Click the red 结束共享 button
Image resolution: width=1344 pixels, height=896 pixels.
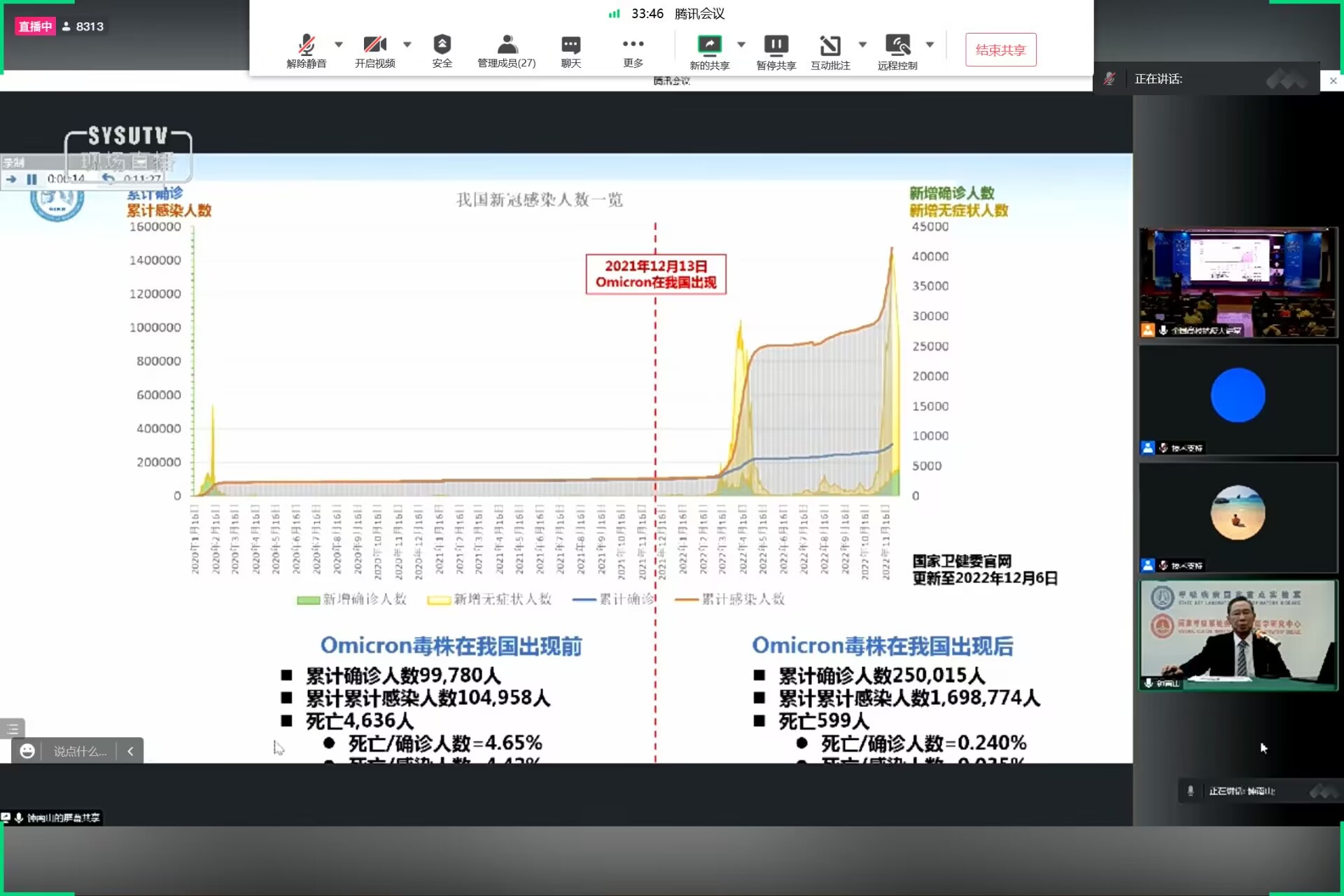tap(1000, 50)
